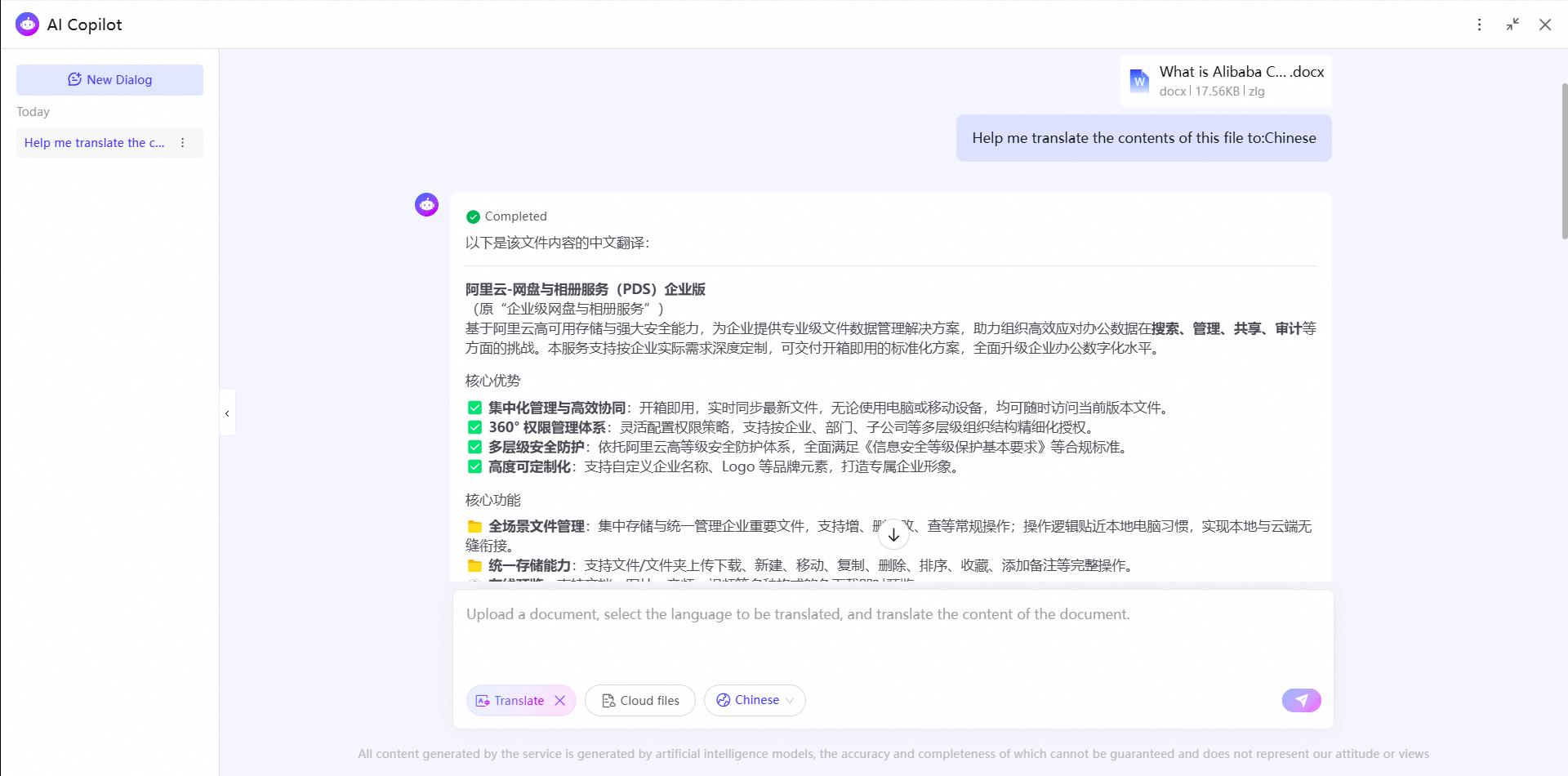Click the Word document icon in attachment
Screen dimensions: 1568x776
point(1139,81)
